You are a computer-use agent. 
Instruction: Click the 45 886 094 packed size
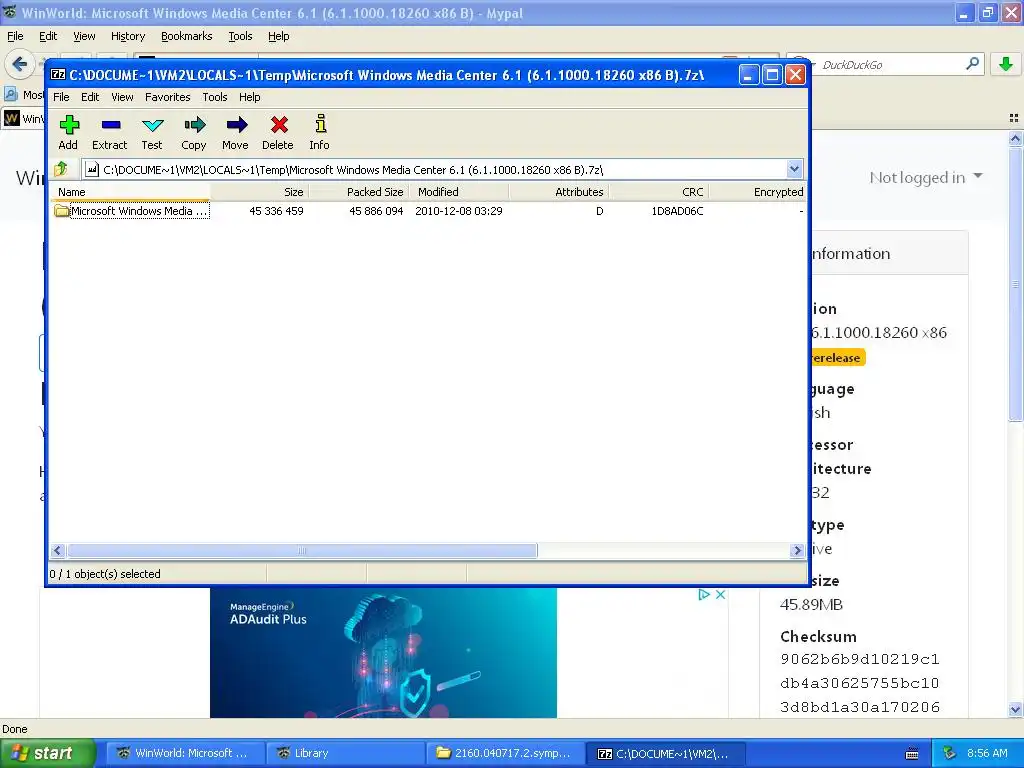[376, 211]
